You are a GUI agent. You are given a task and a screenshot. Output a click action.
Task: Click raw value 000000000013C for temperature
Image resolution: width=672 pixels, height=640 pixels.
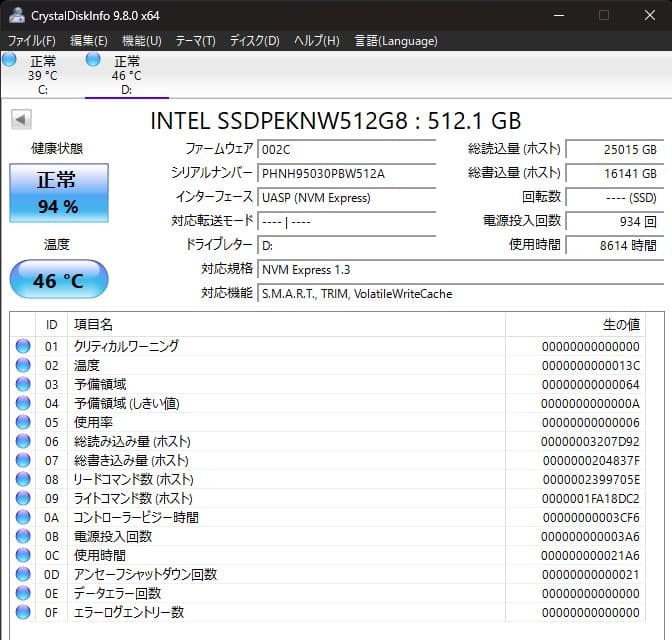coord(591,366)
